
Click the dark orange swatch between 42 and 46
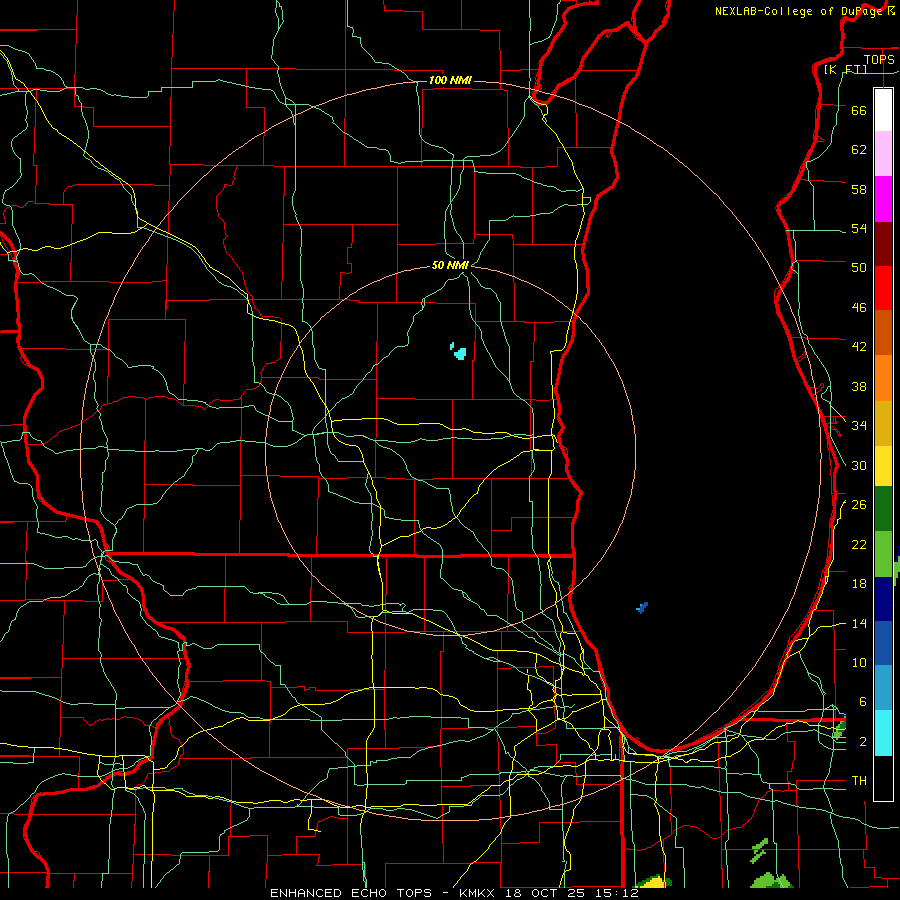883,332
